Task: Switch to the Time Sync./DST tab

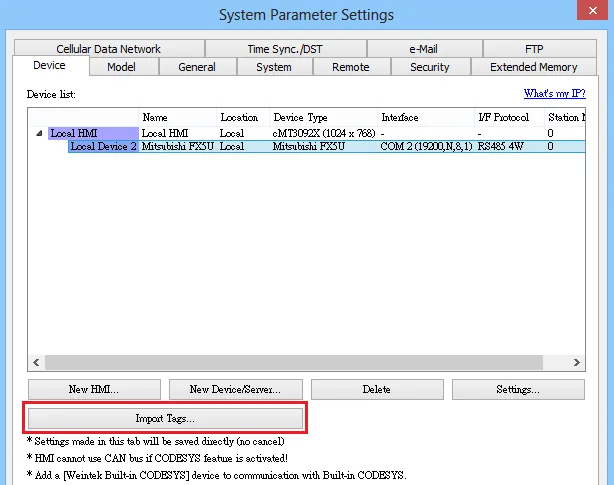Action: point(285,49)
